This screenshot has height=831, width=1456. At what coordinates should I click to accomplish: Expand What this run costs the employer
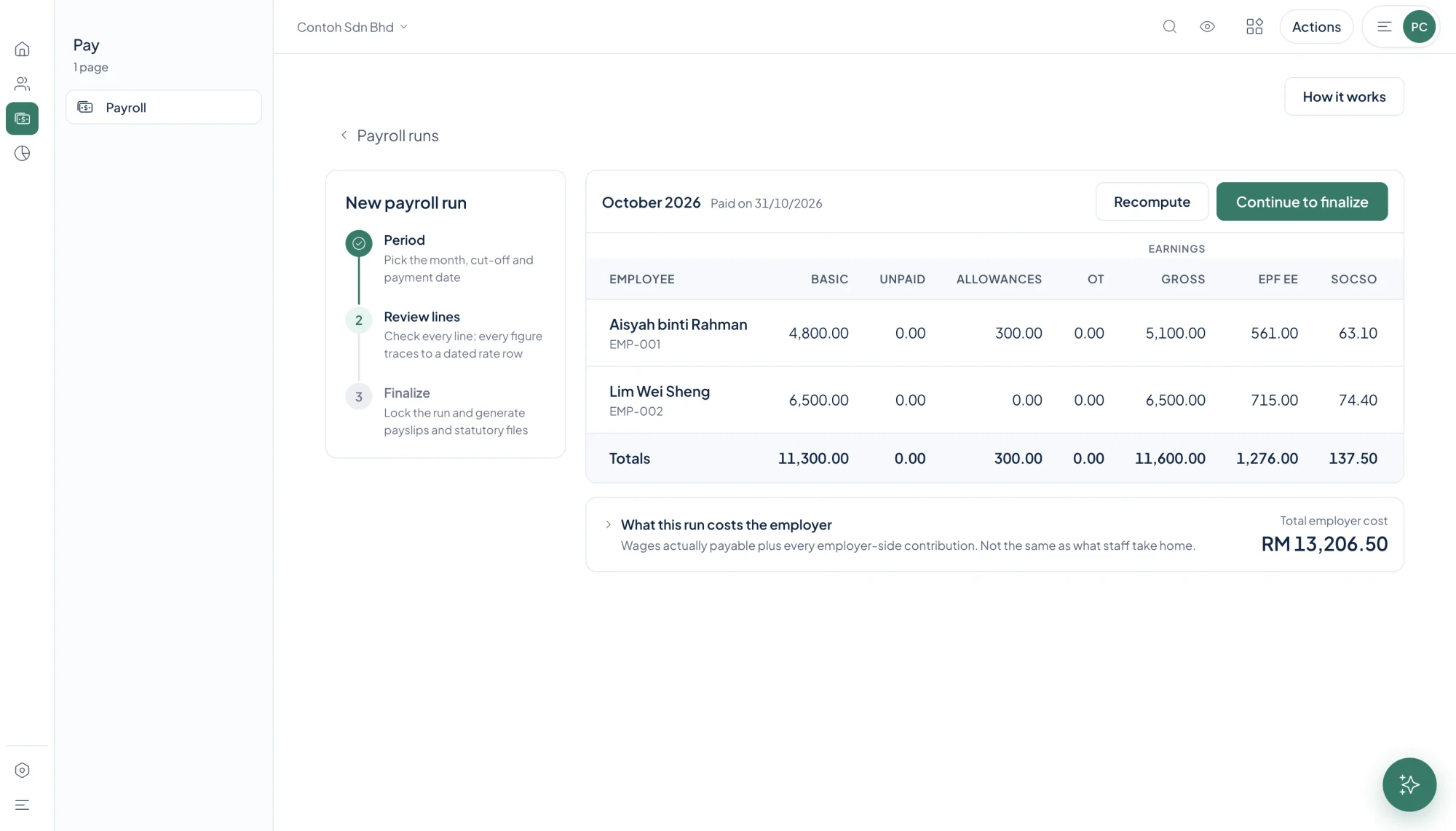click(609, 524)
